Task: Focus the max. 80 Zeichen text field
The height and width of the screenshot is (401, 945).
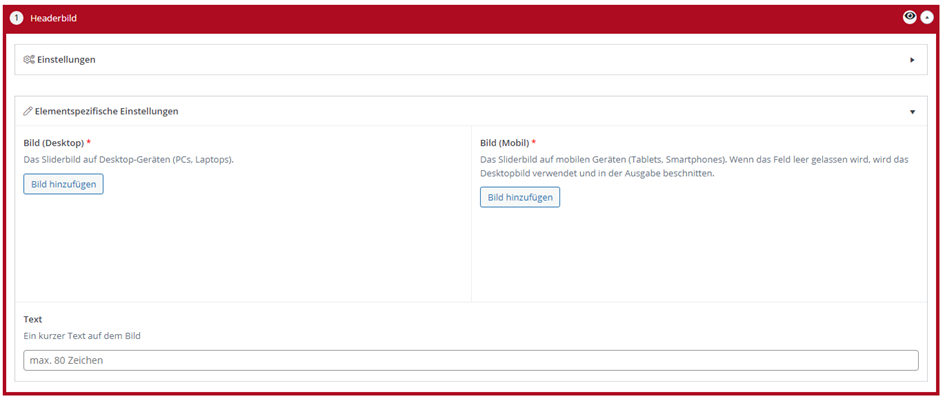Action: [470, 360]
